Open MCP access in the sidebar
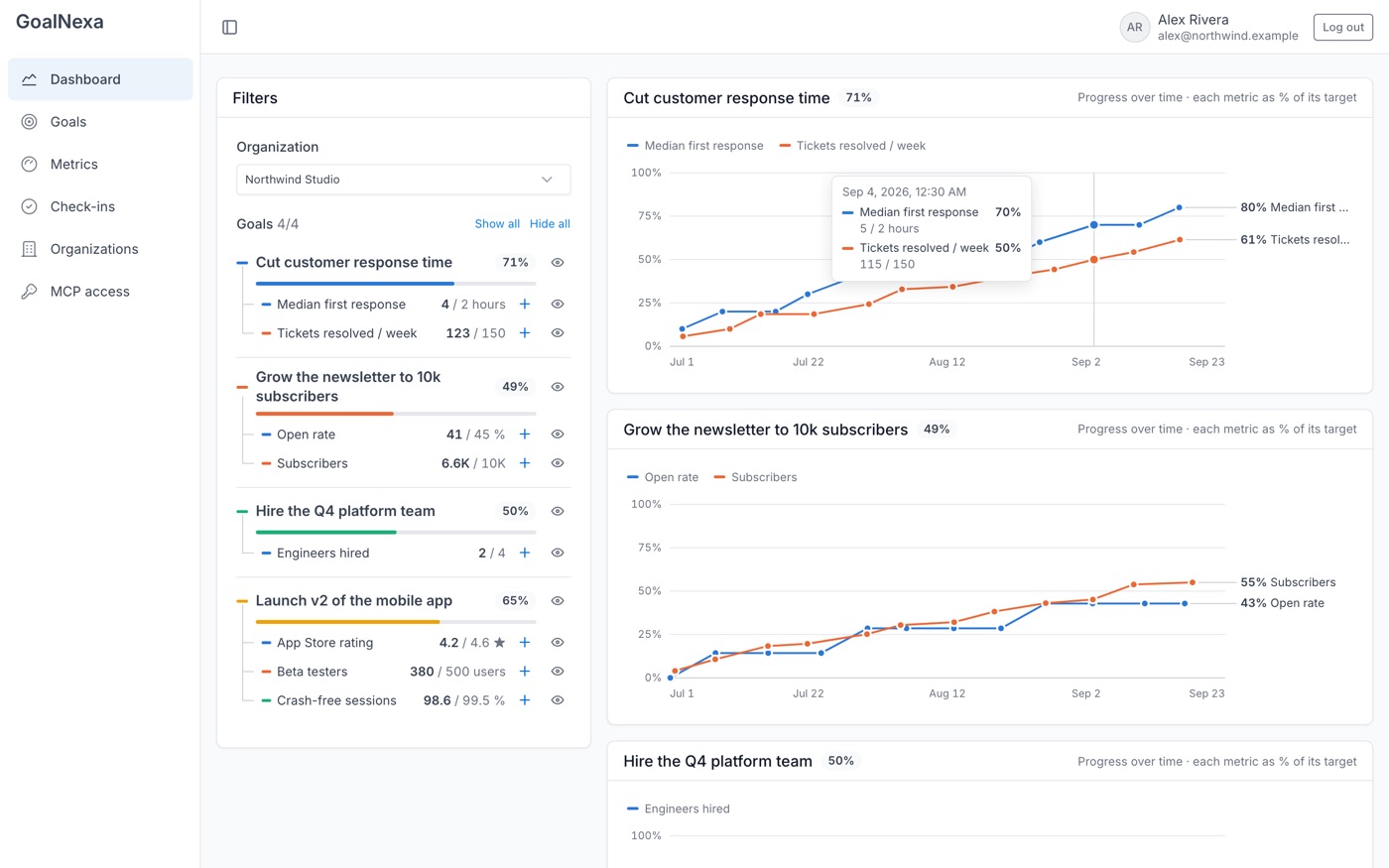The height and width of the screenshot is (868, 1389). point(100,292)
